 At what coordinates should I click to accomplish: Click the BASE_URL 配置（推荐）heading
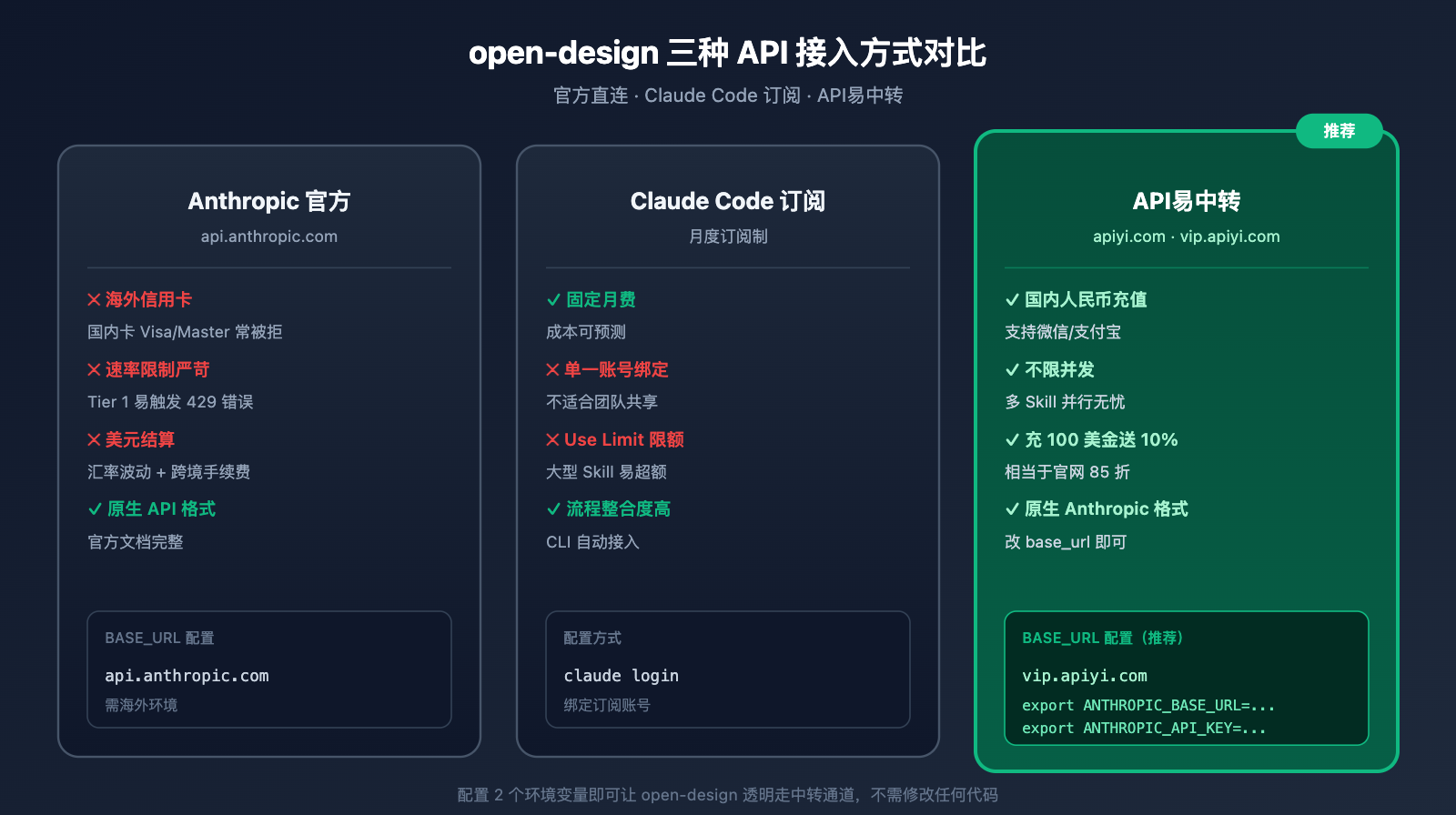tap(1103, 639)
